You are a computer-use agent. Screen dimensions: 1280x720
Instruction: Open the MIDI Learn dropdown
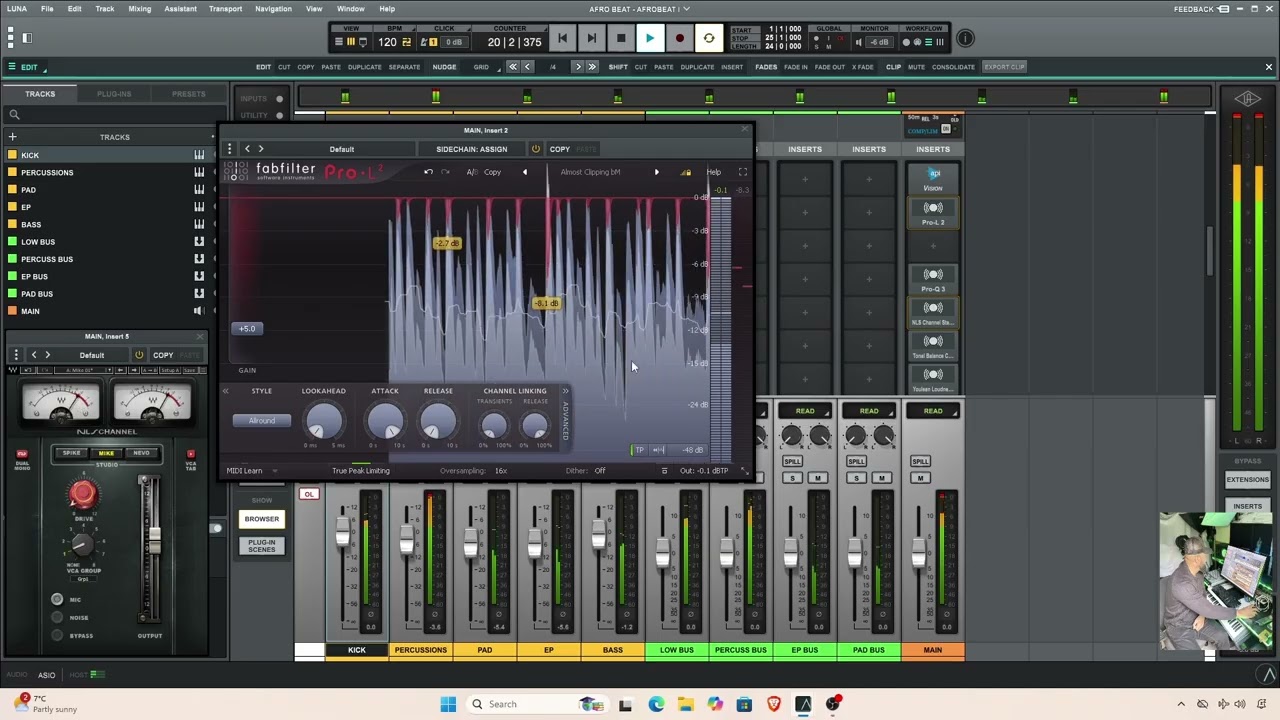click(x=252, y=471)
